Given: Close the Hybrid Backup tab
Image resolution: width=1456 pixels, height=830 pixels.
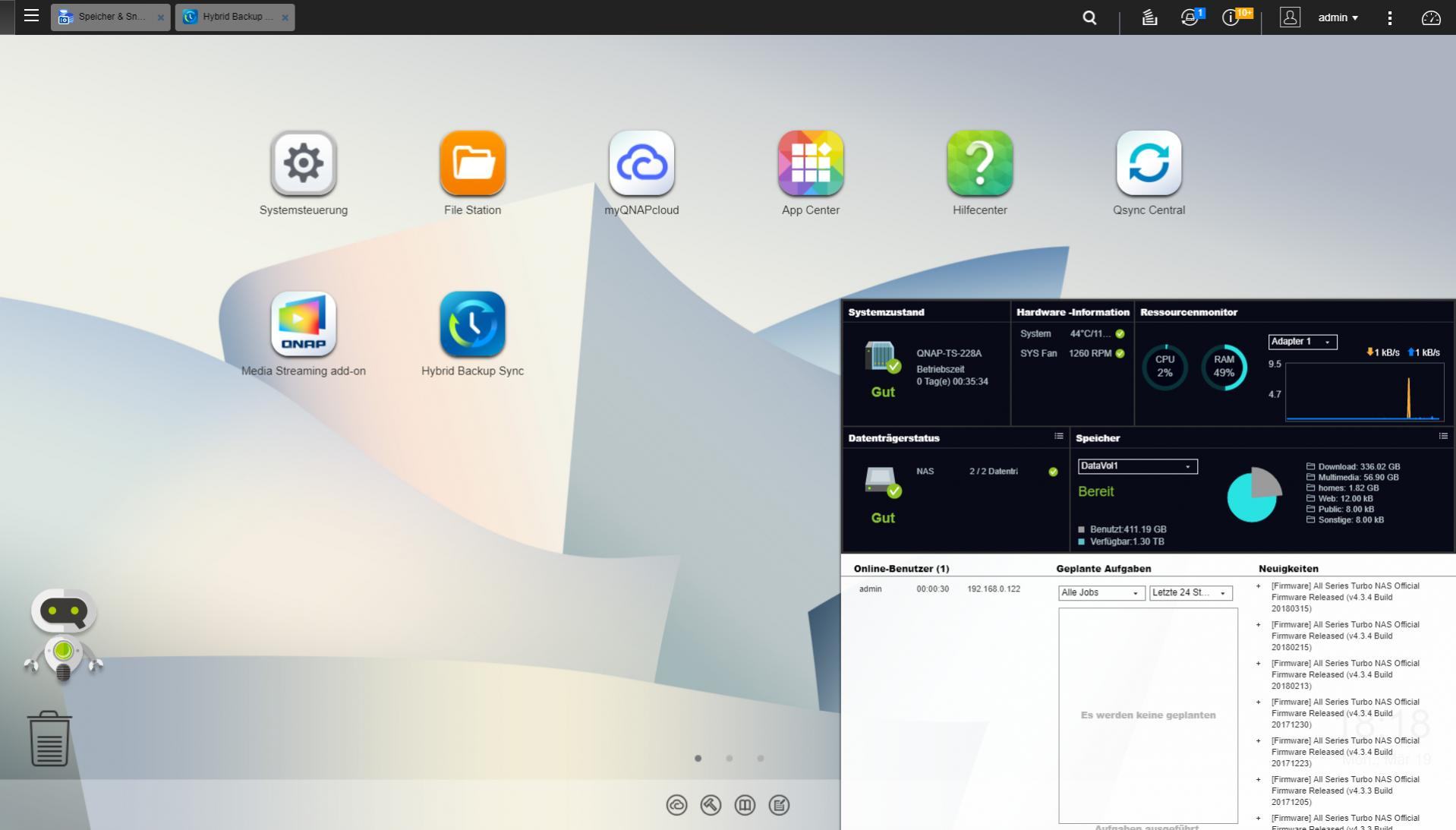Looking at the screenshot, I should [285, 17].
